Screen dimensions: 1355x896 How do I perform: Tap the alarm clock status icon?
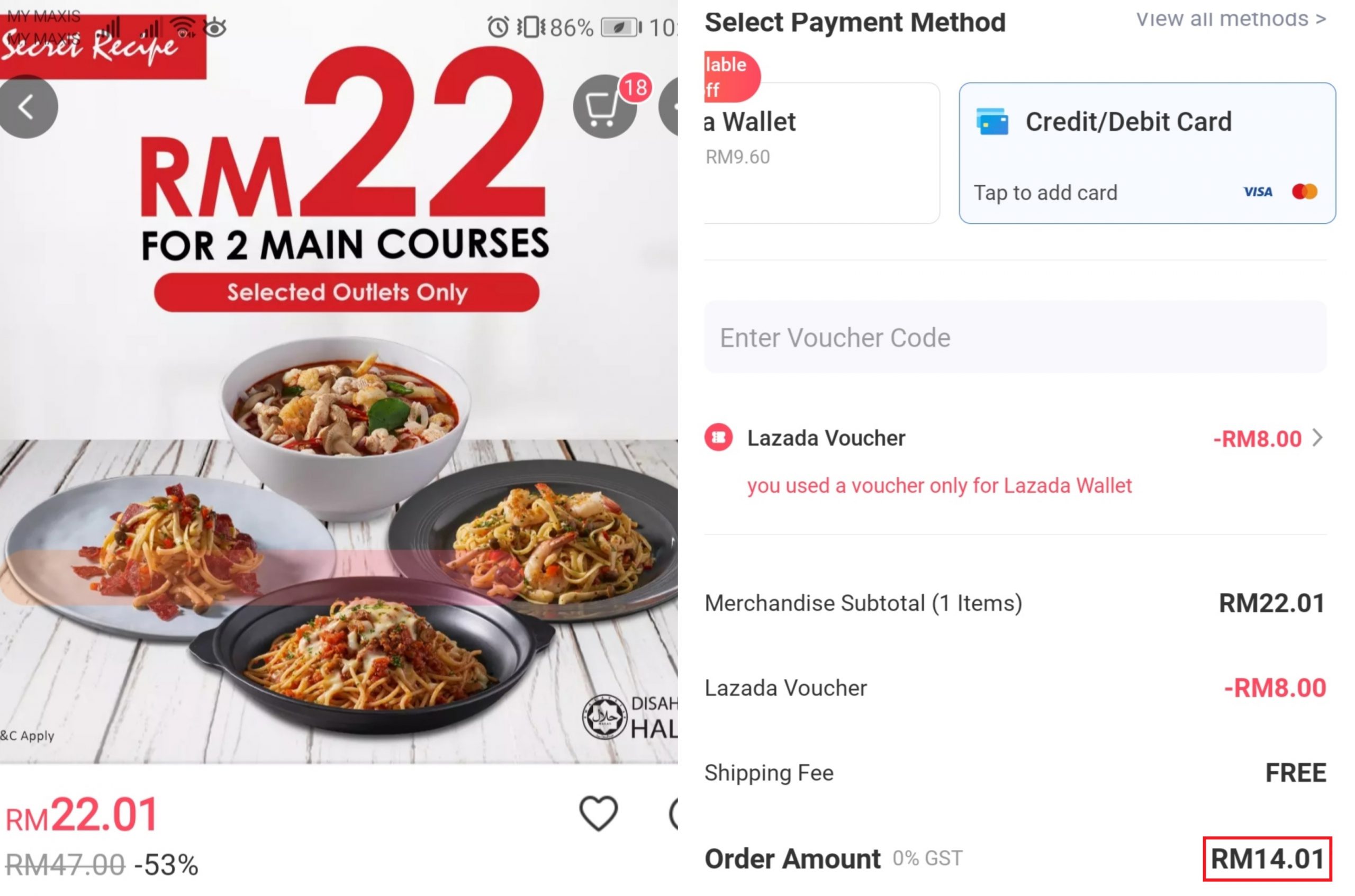[498, 27]
